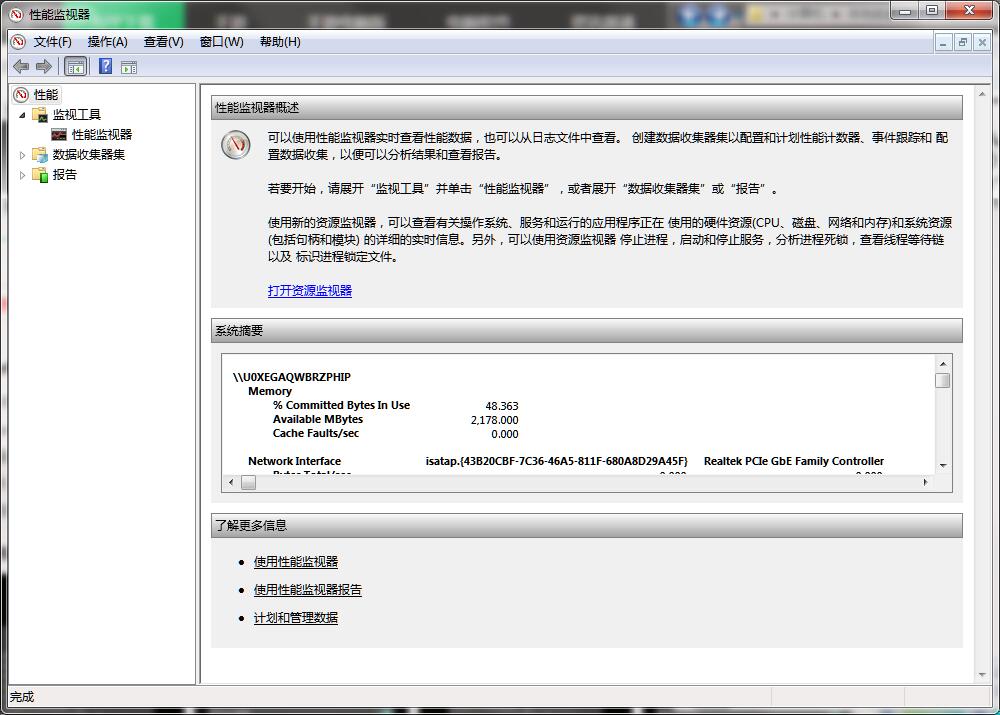The height and width of the screenshot is (715, 1000).
Task: Click the system summary vertical scroll thumb
Action: [x=943, y=380]
